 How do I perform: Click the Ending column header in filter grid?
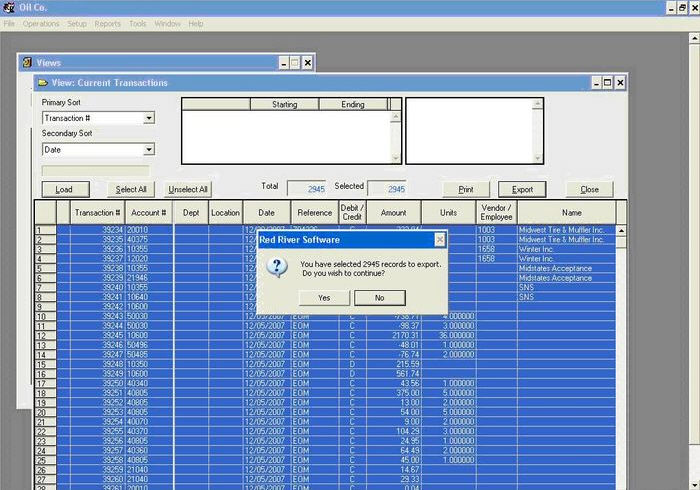[353, 104]
